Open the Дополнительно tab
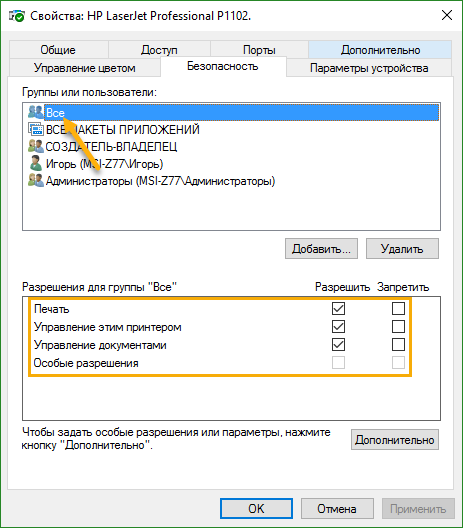Image resolution: width=463 pixels, height=528 pixels. click(380, 50)
